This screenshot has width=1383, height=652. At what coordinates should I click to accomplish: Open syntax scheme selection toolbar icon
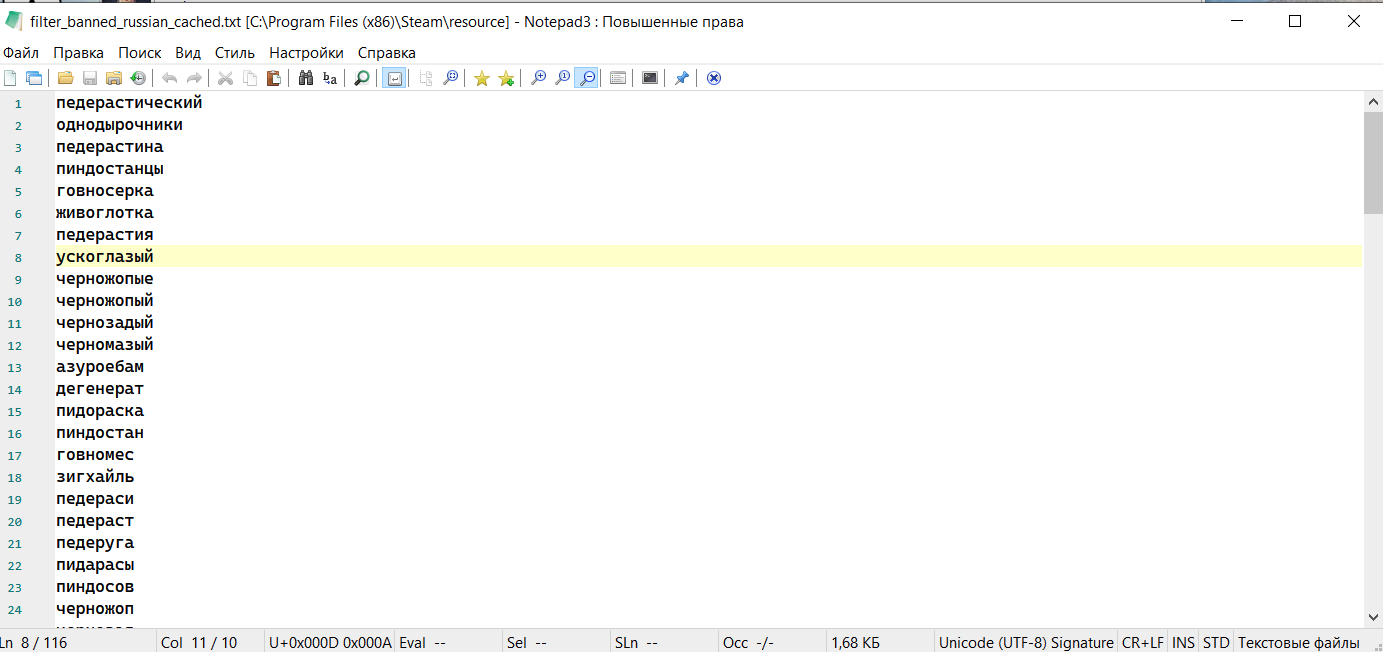pyautogui.click(x=618, y=78)
